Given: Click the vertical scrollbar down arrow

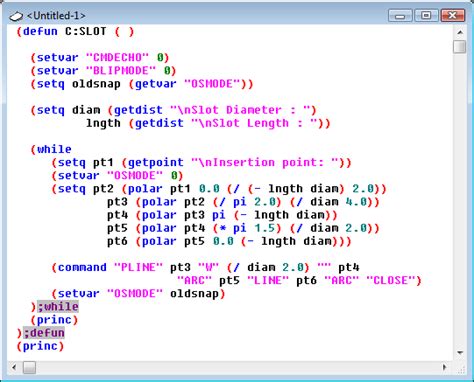Looking at the screenshot, I should coord(460,353).
